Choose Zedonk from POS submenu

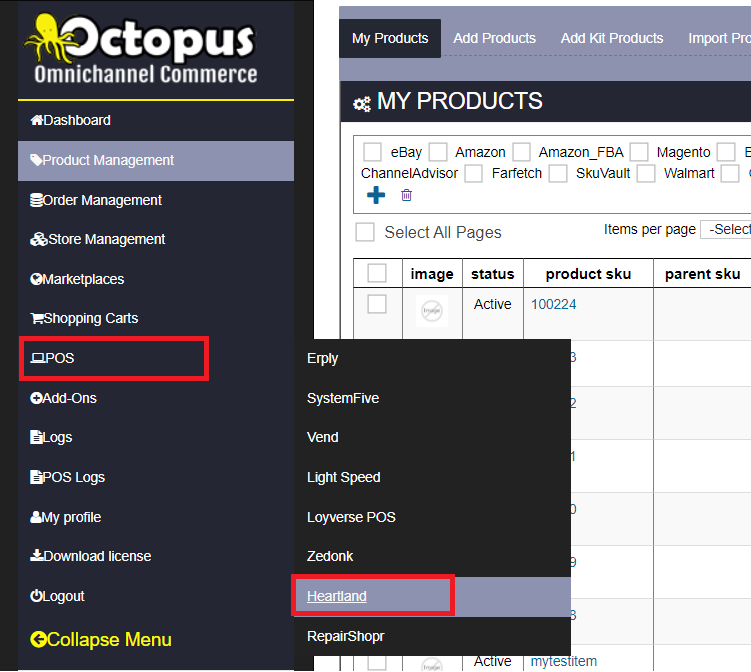(432, 557)
